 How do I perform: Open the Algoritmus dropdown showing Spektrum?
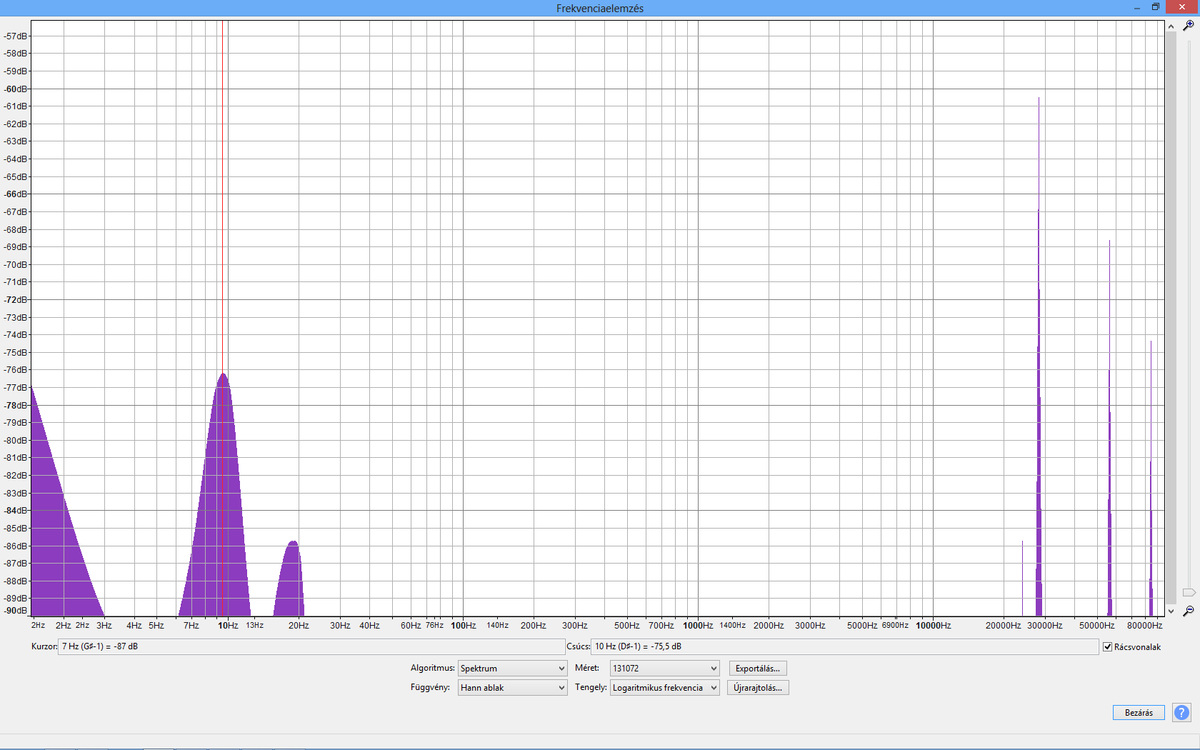[512, 668]
